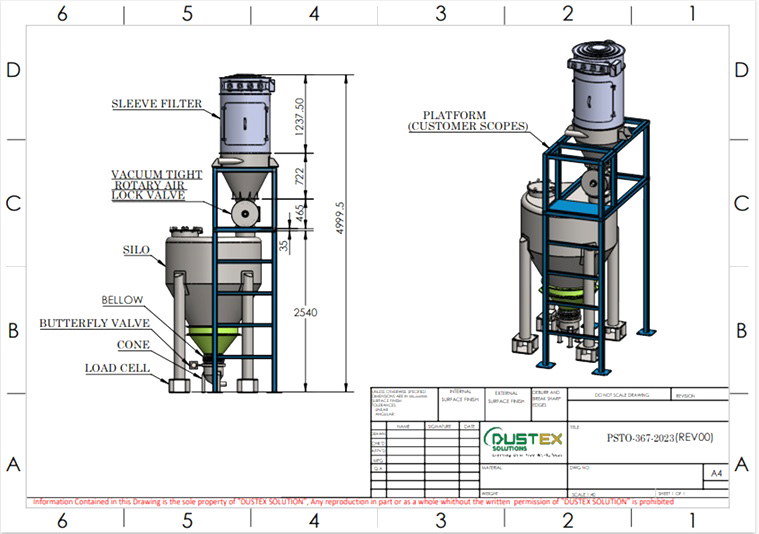Image resolution: width=759 pixels, height=534 pixels.
Task: Select the DO NOT SCALE DRAWING cell
Action: point(619,395)
